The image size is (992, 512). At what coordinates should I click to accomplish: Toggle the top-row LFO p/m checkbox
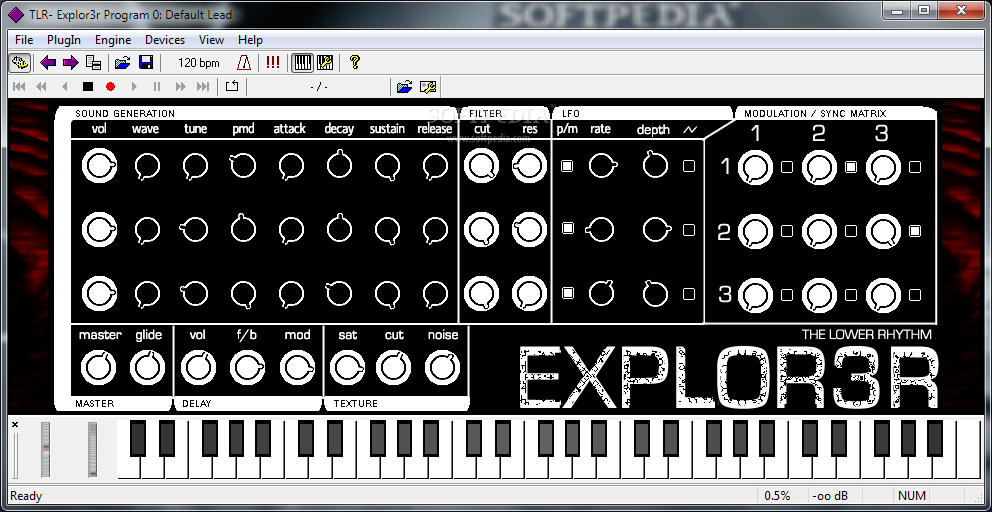pyautogui.click(x=567, y=166)
